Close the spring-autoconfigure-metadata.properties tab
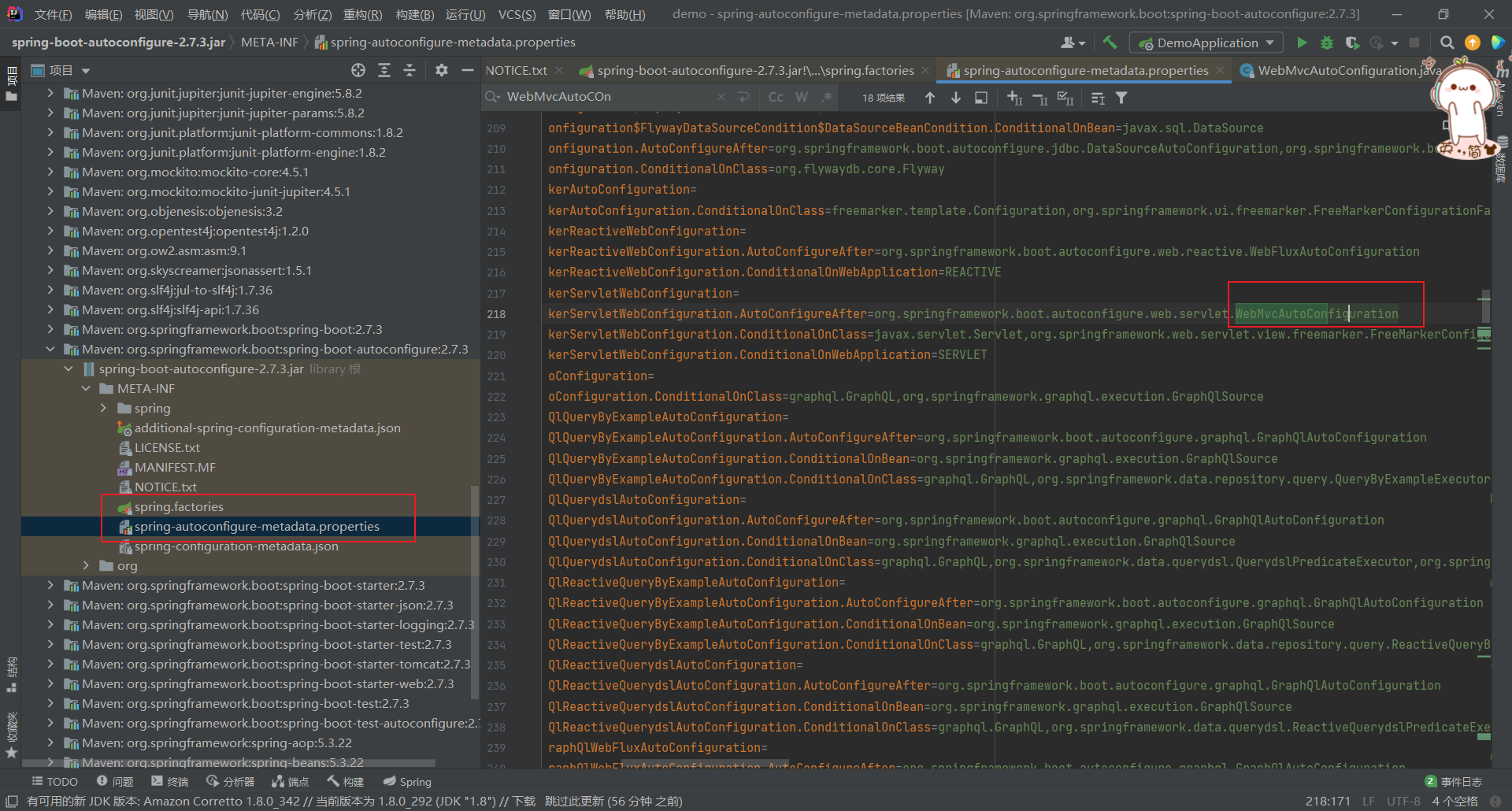Viewport: 1512px width, 811px height. click(1220, 70)
